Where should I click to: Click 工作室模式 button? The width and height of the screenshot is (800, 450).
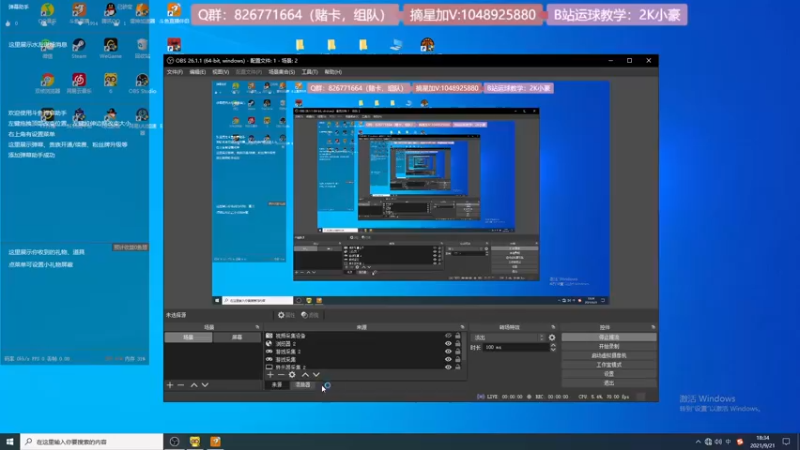click(609, 365)
